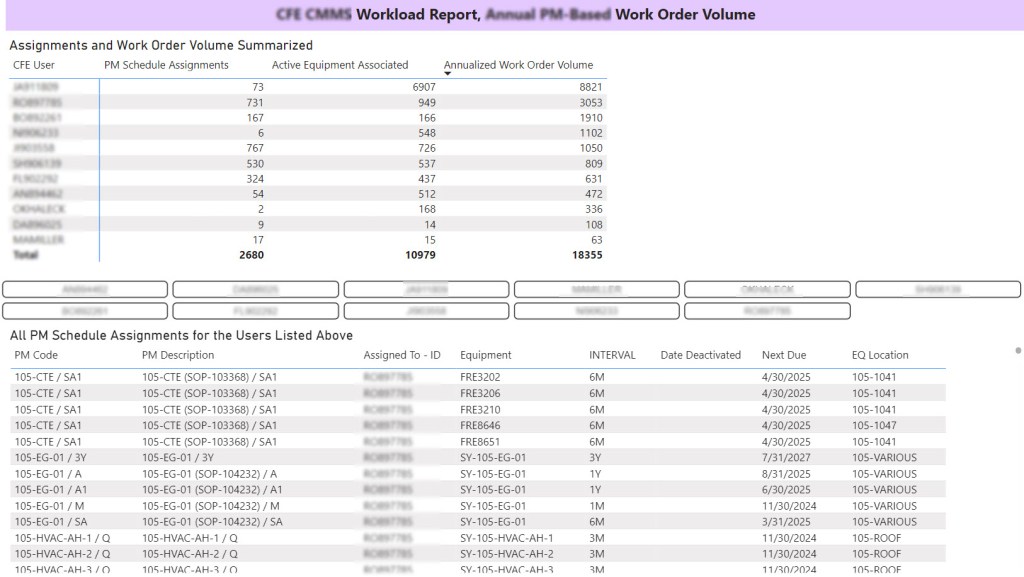1024x577 pixels.
Task: Select the FL902292 slicer button
Action: (x=255, y=311)
